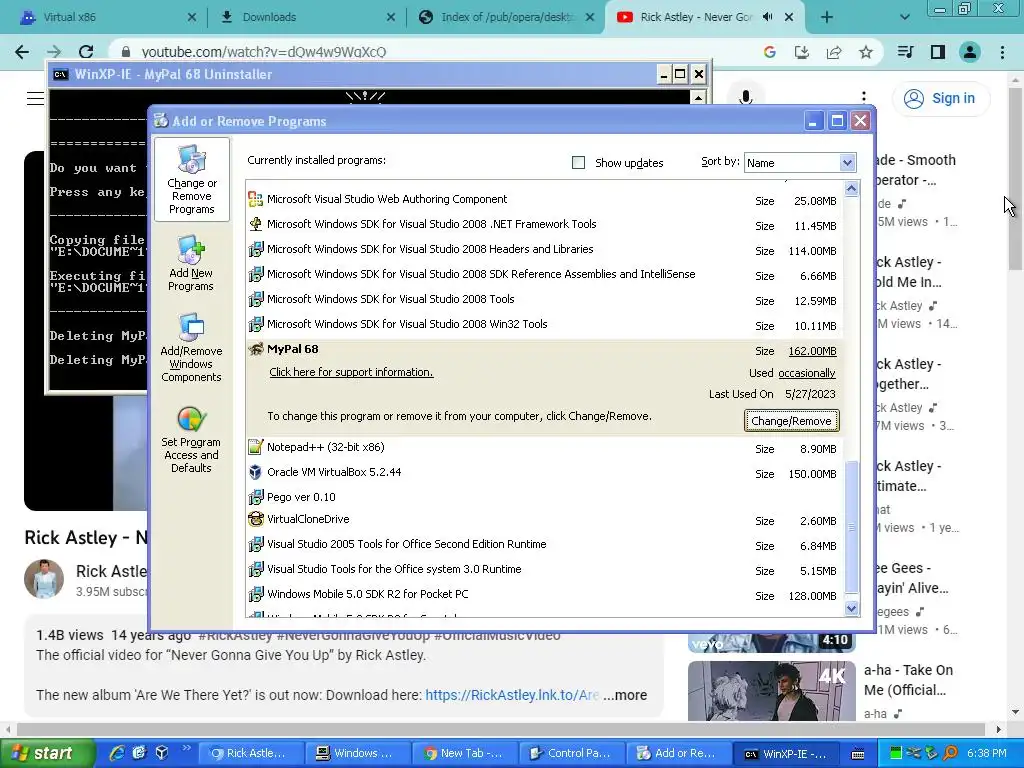This screenshot has width=1024, height=768.
Task: Open Click here for support information link
Action: 351,372
